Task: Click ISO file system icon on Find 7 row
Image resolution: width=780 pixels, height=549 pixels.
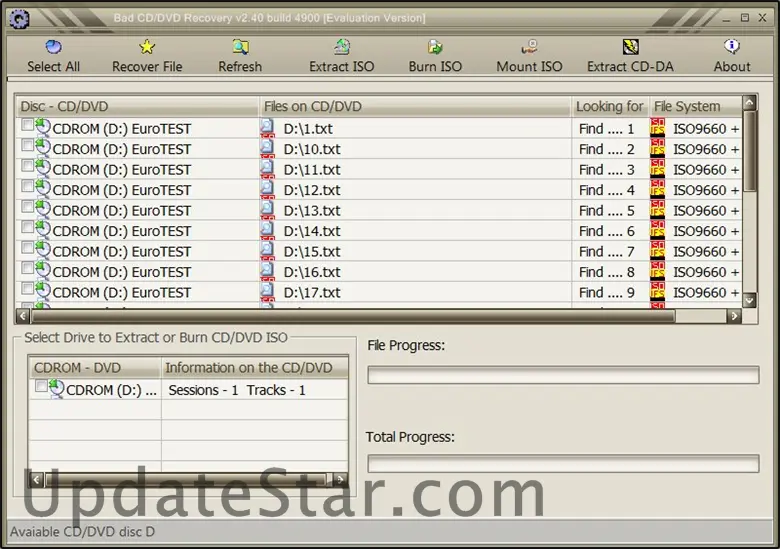Action: (x=657, y=250)
